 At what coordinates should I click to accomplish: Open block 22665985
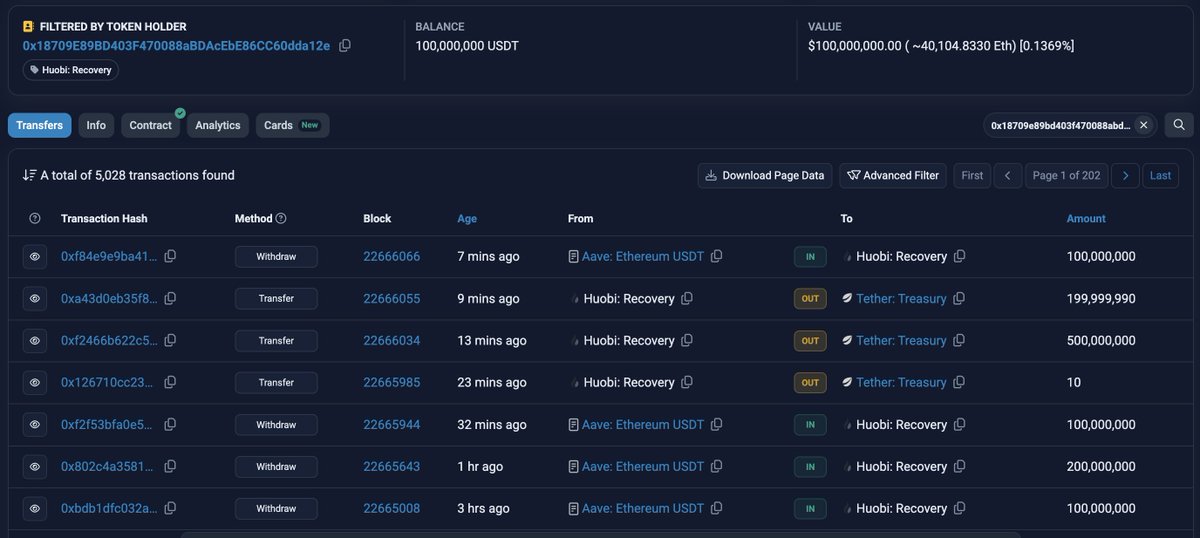392,383
